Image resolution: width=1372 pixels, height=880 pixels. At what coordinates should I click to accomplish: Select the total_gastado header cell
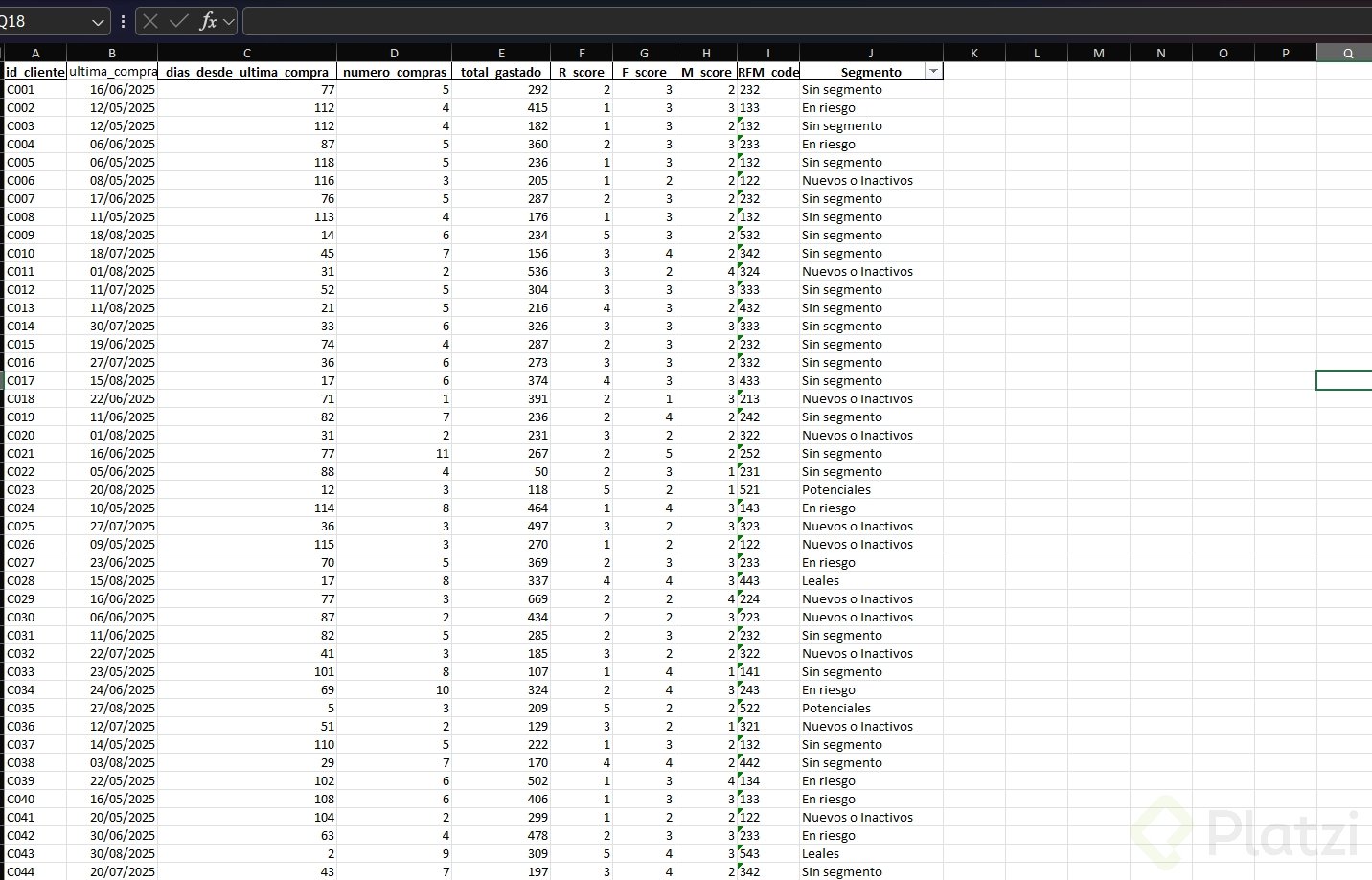[x=501, y=72]
